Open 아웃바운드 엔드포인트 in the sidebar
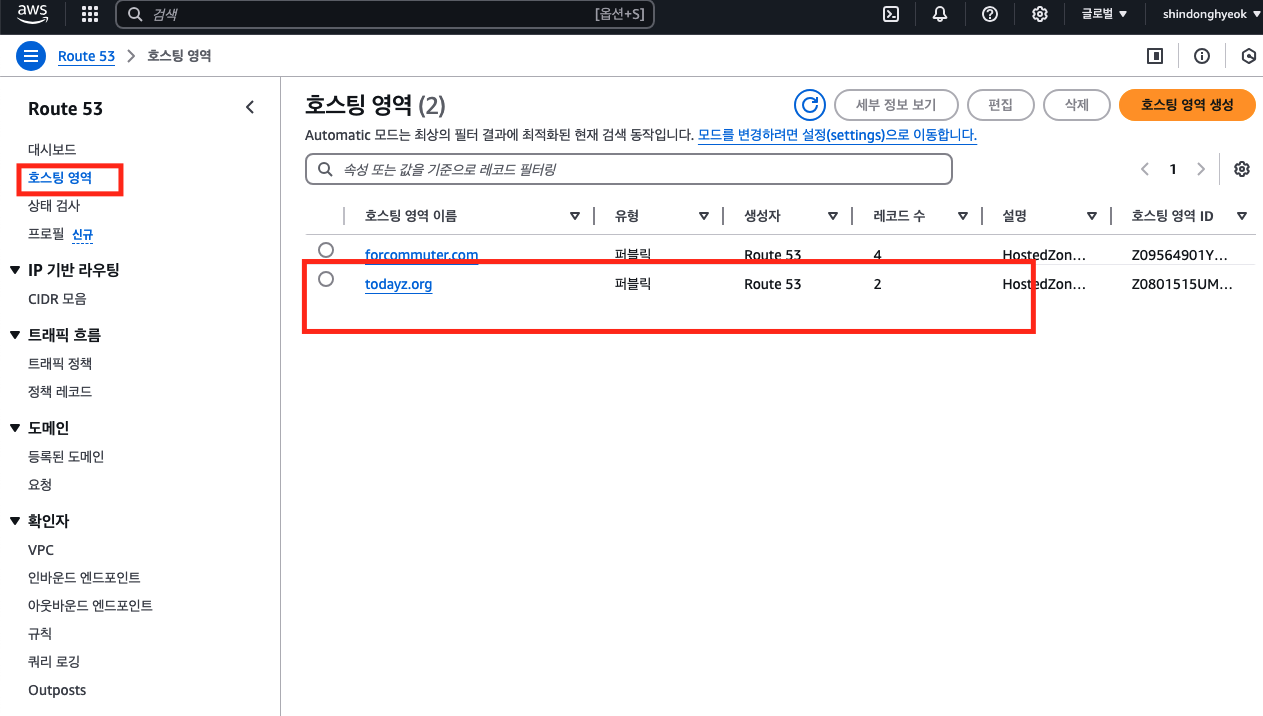The width and height of the screenshot is (1263, 716). tap(90, 605)
